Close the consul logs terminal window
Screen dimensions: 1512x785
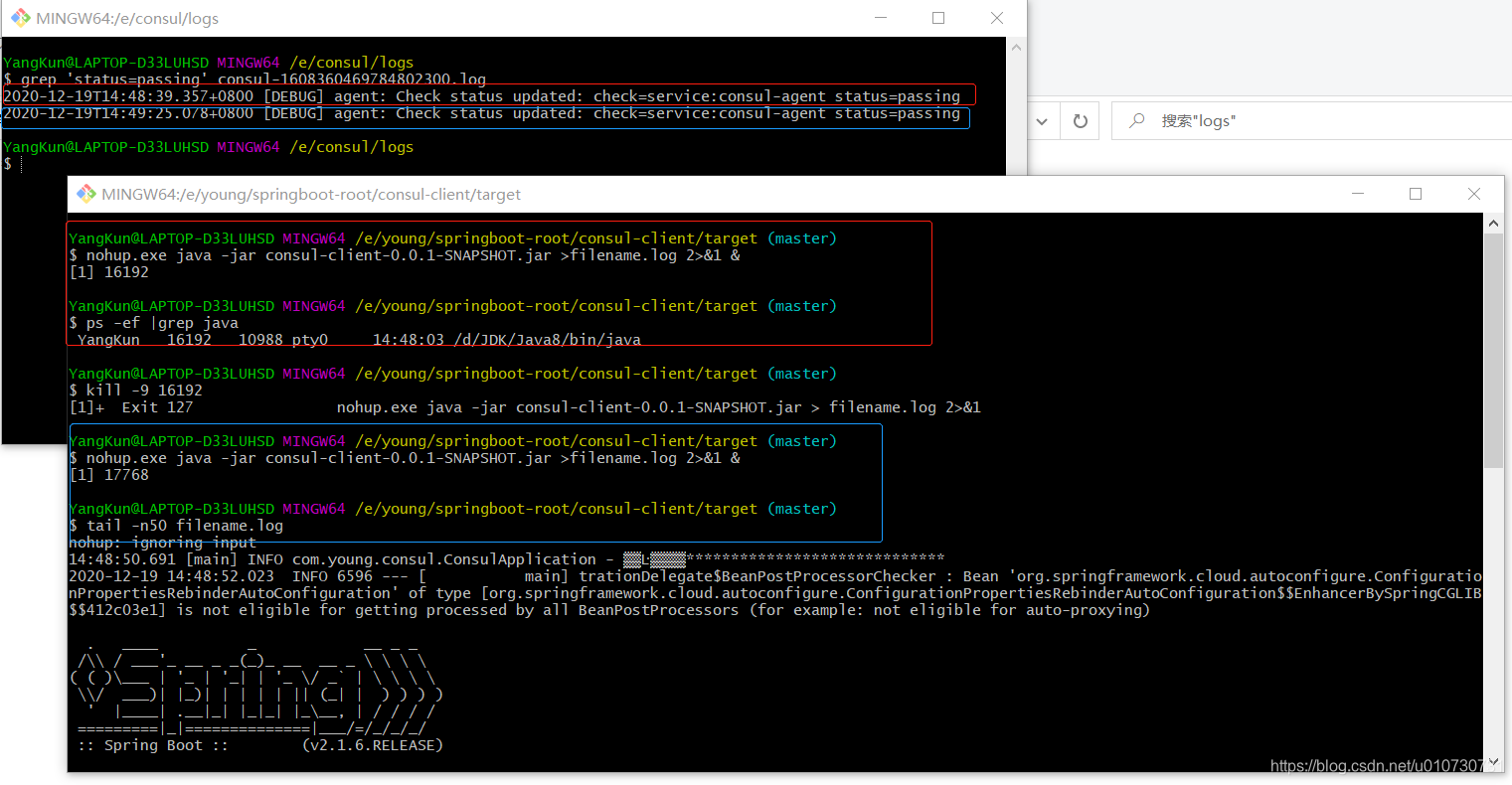pyautogui.click(x=997, y=18)
